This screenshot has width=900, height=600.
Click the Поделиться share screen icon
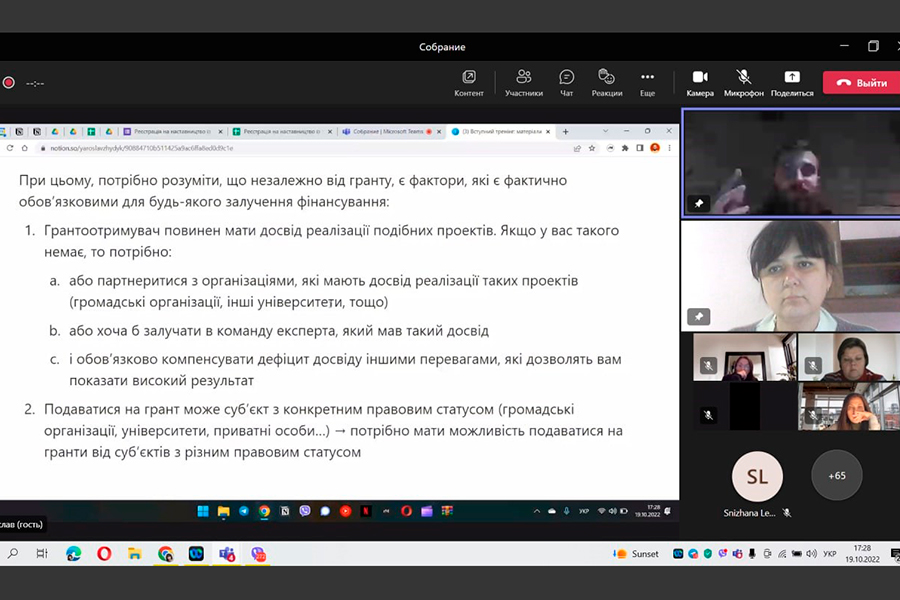792,82
